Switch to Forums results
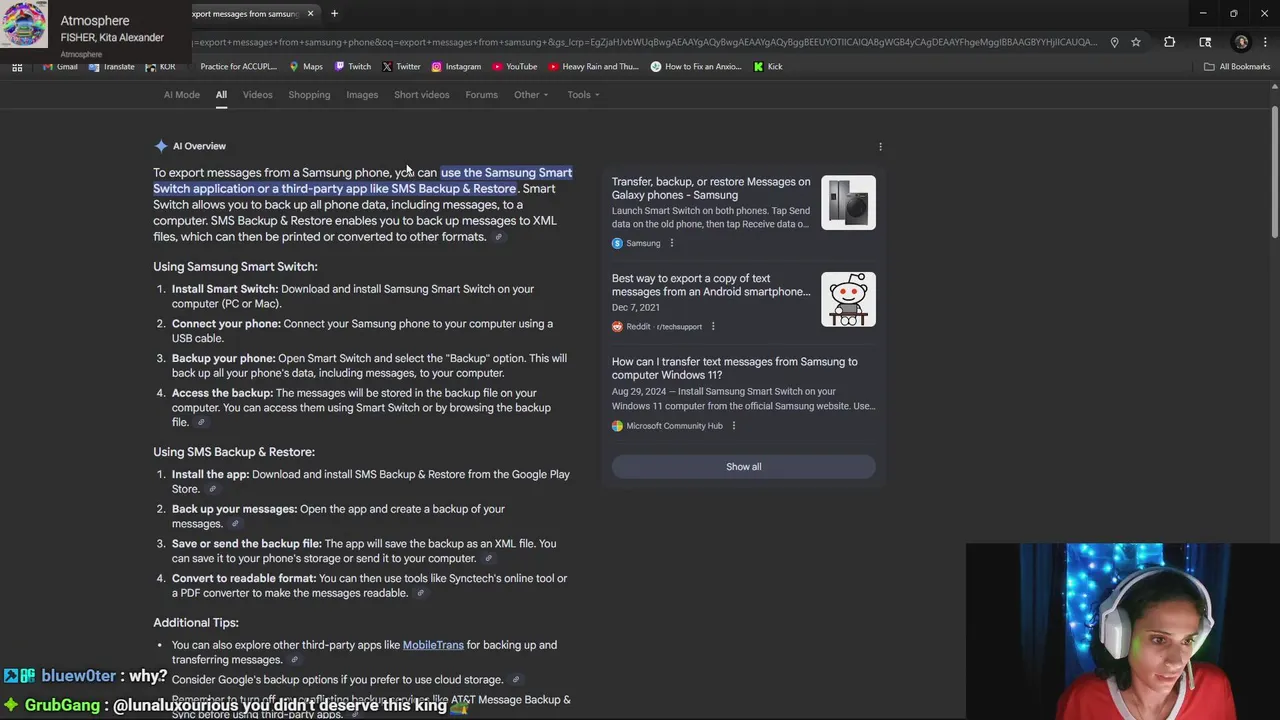 481,95
